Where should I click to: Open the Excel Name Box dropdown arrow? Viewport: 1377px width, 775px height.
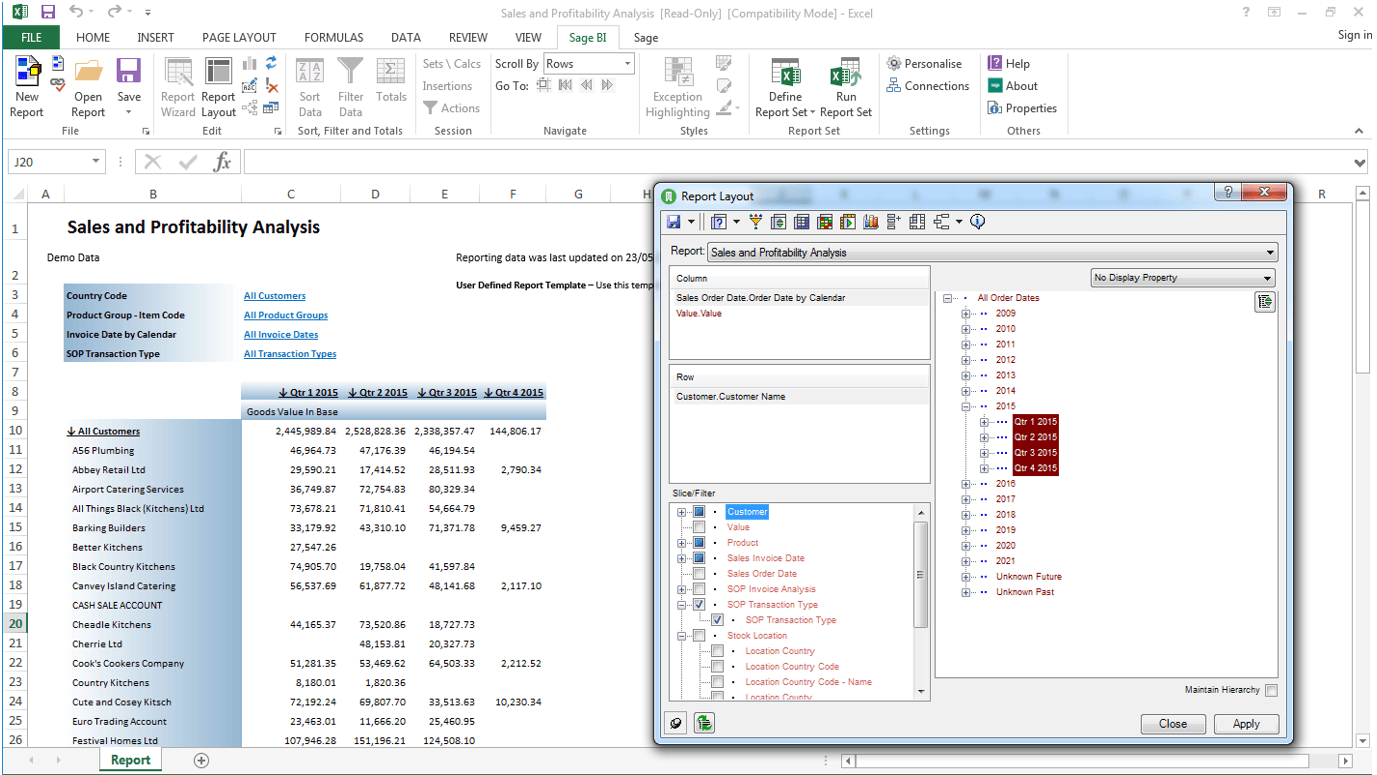pos(96,162)
